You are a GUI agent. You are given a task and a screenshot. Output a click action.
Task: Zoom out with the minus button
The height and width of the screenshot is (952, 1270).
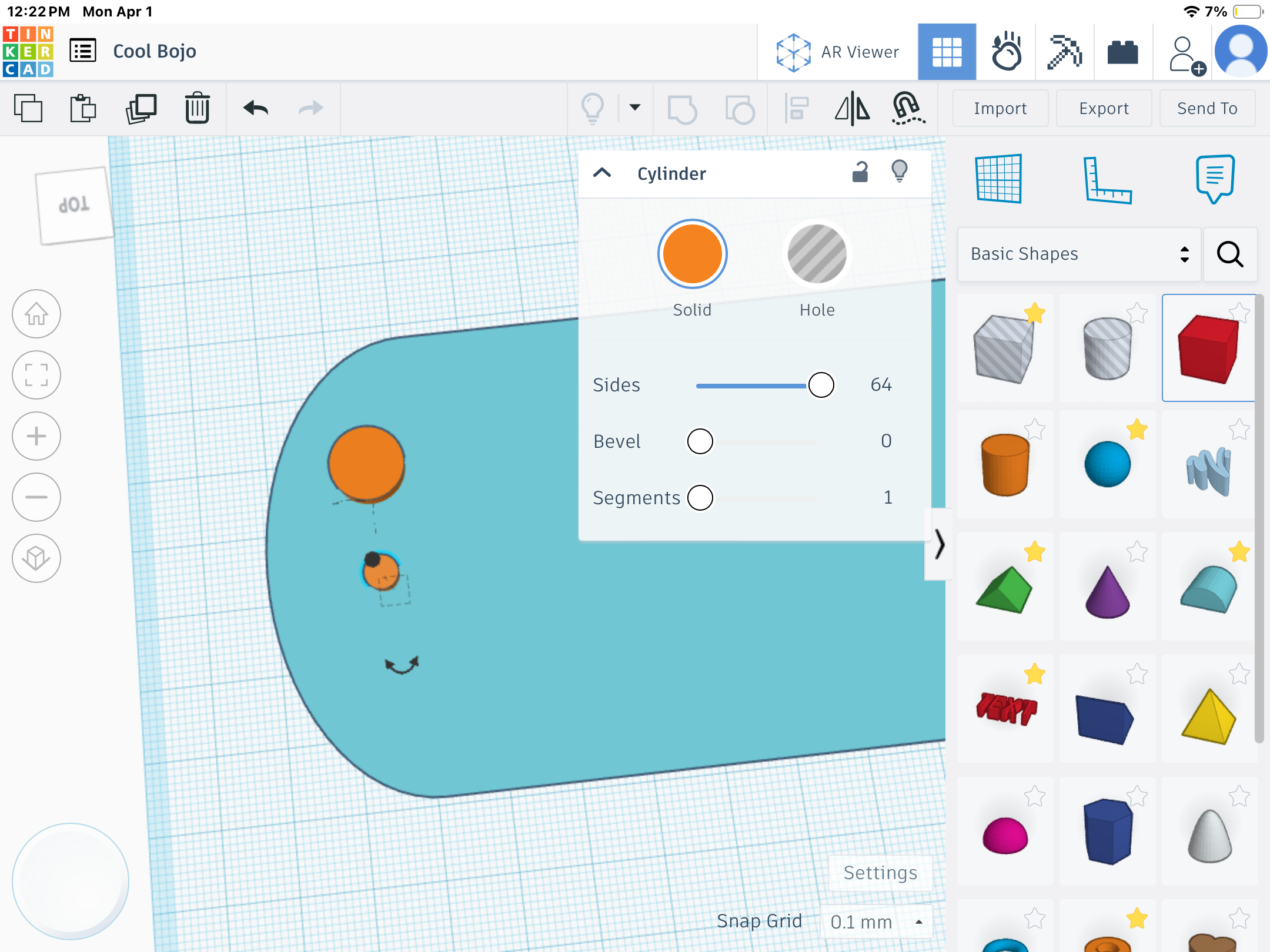pos(36,497)
